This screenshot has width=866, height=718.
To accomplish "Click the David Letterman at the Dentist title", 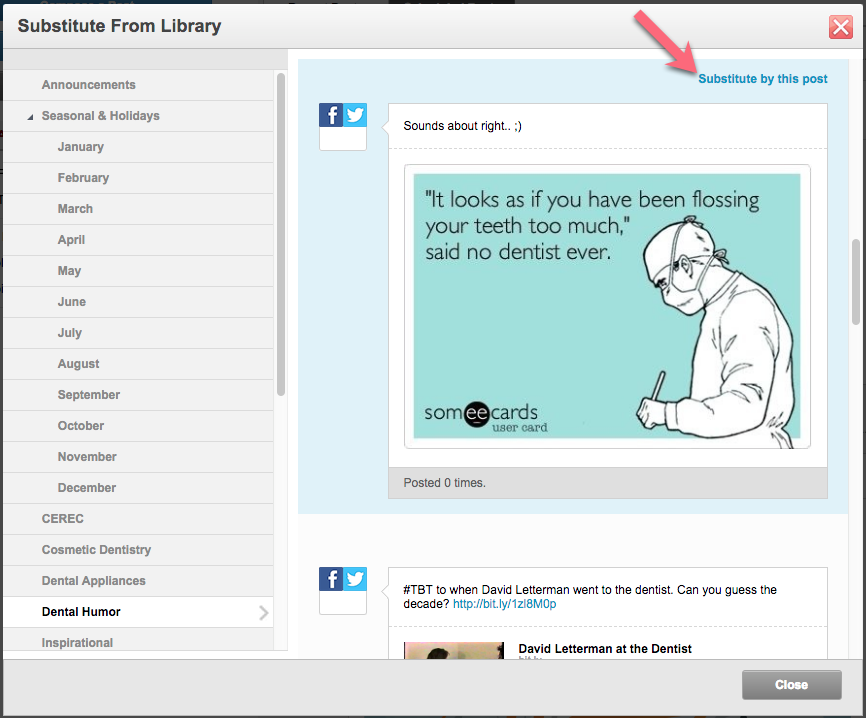I will (x=605, y=648).
